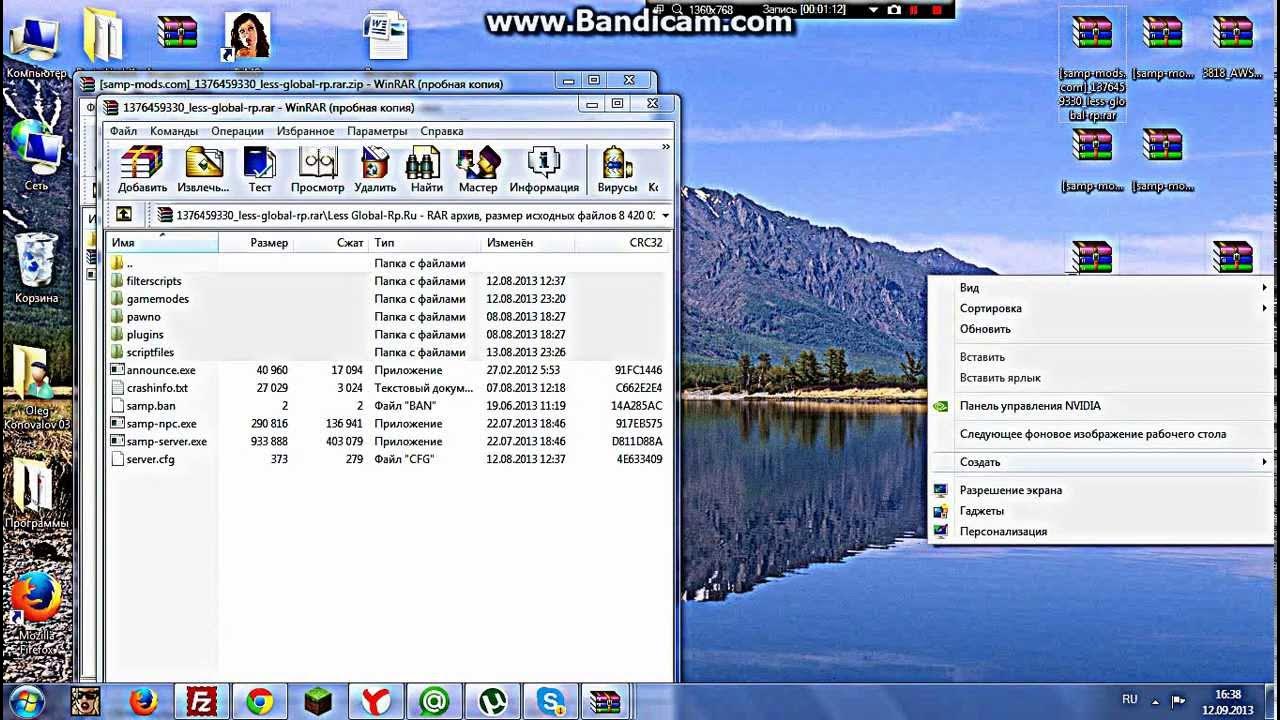Select the samp-server.exe file
This screenshot has height=720, width=1280.
[x=387, y=442]
